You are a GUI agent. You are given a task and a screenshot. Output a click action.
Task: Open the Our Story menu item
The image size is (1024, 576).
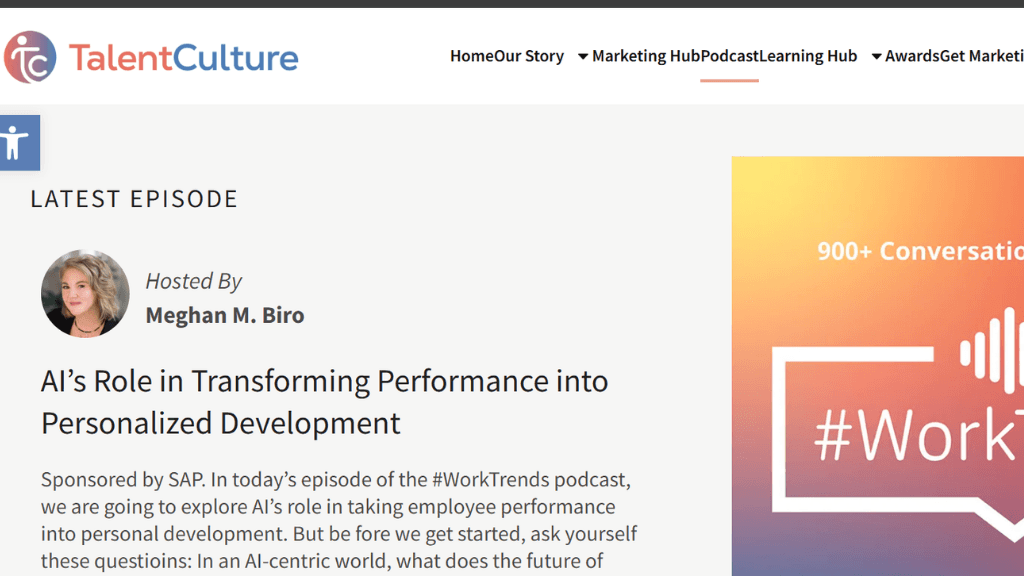[x=528, y=56]
